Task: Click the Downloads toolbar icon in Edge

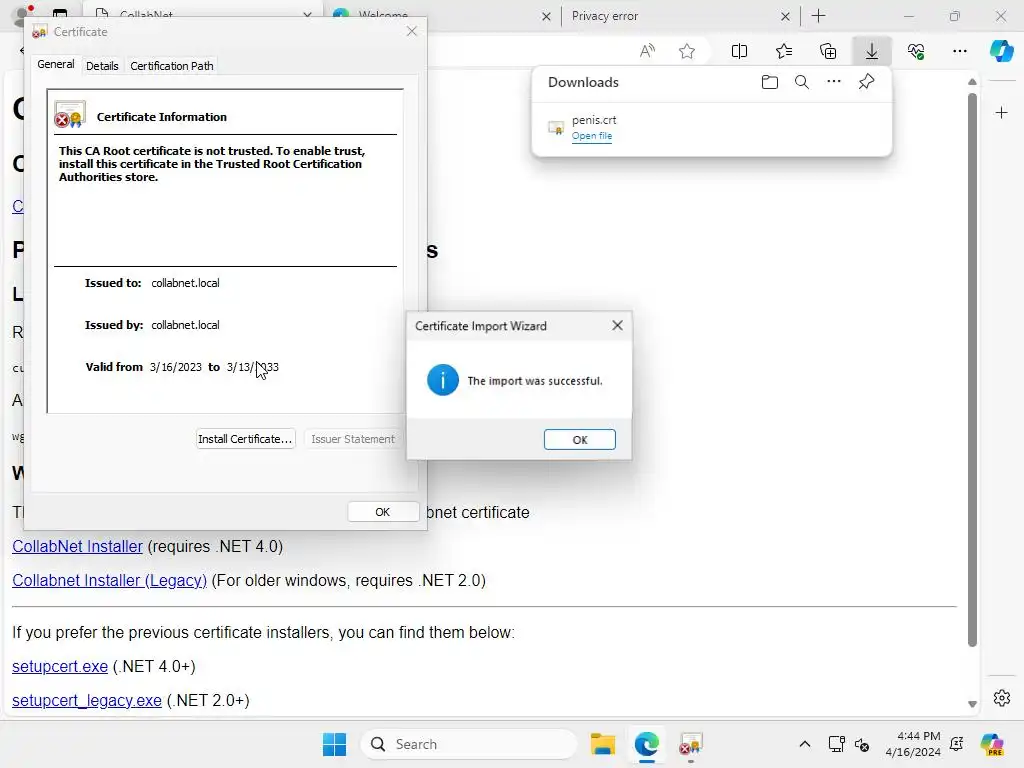Action: click(872, 51)
